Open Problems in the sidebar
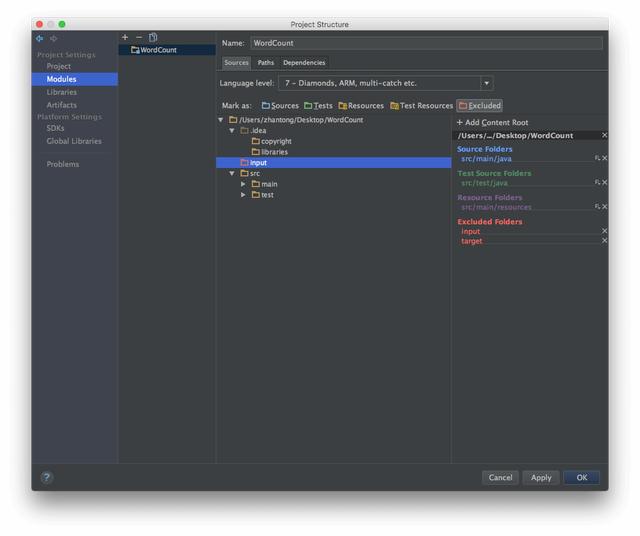 [x=62, y=164]
